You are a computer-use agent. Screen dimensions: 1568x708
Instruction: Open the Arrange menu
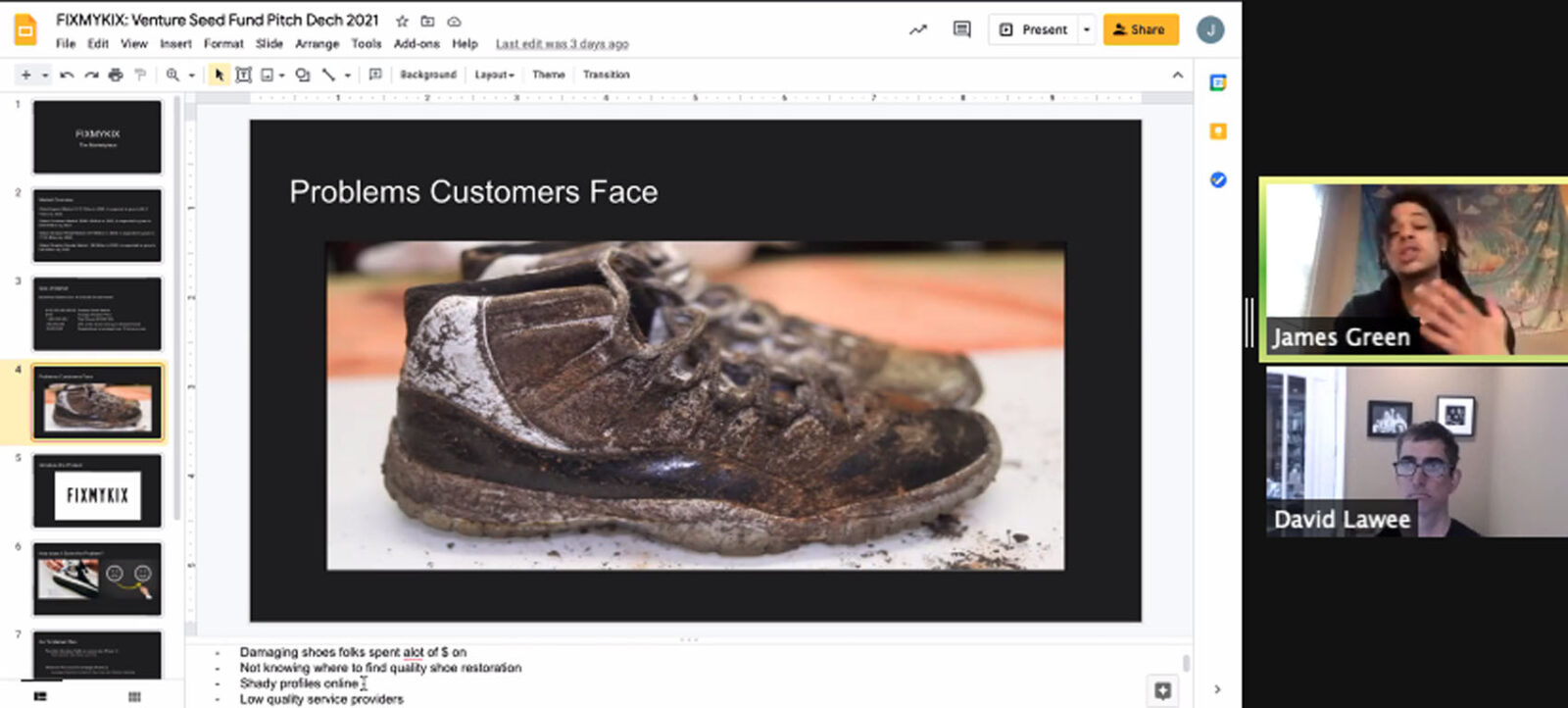point(318,44)
